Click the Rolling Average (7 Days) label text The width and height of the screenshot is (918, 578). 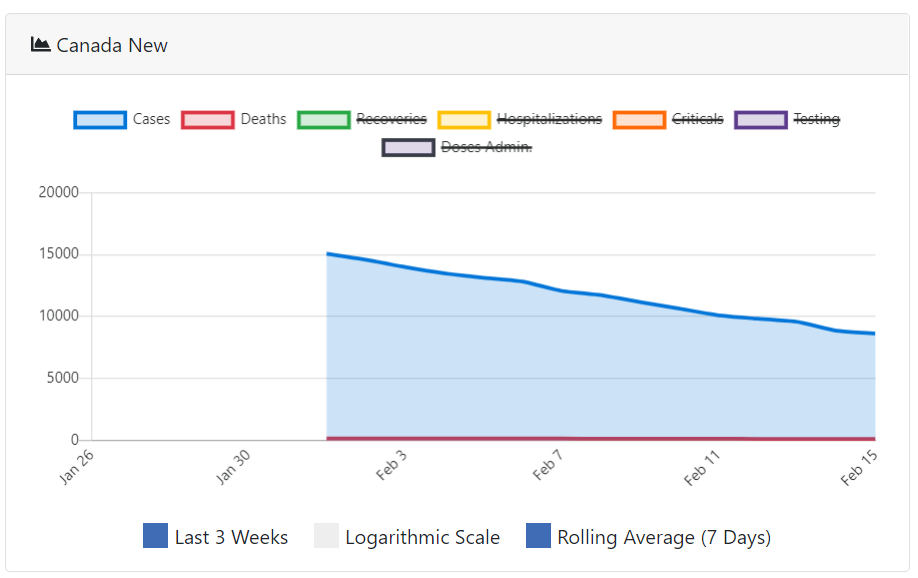[x=664, y=537]
